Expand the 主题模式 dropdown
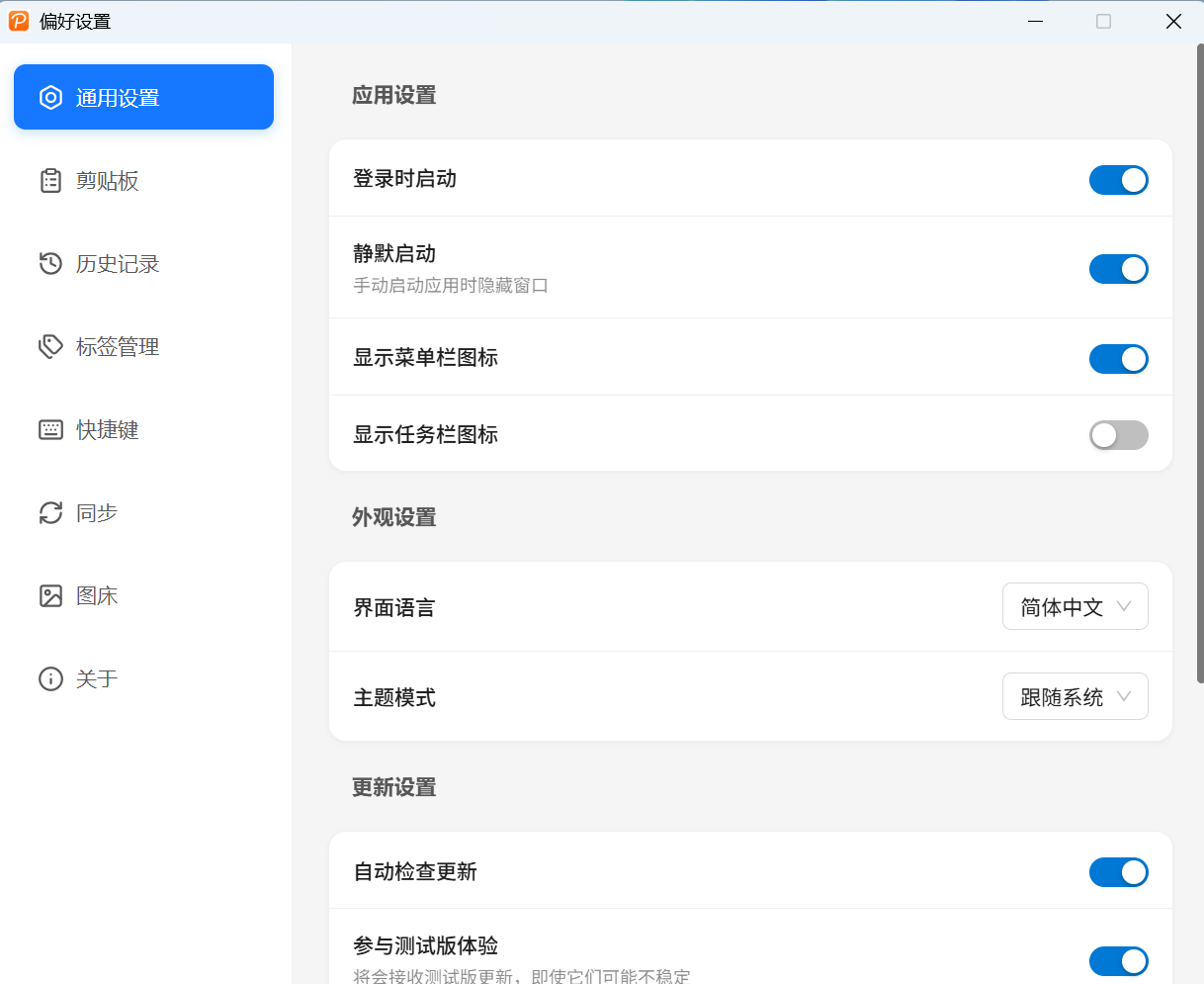 click(x=1075, y=695)
